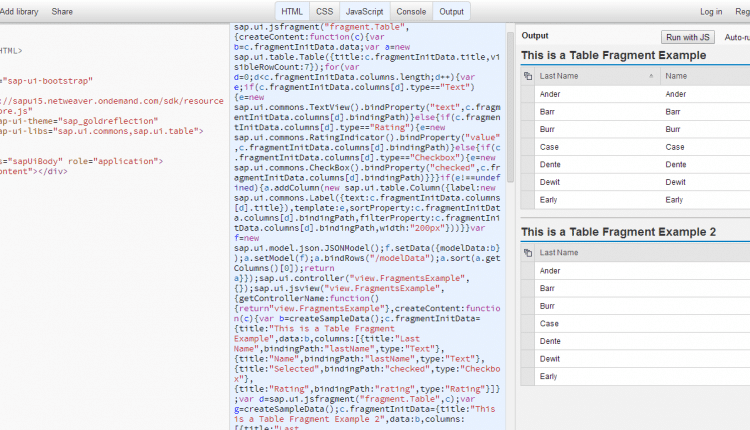Click Barr in Name column of first table

coord(673,112)
